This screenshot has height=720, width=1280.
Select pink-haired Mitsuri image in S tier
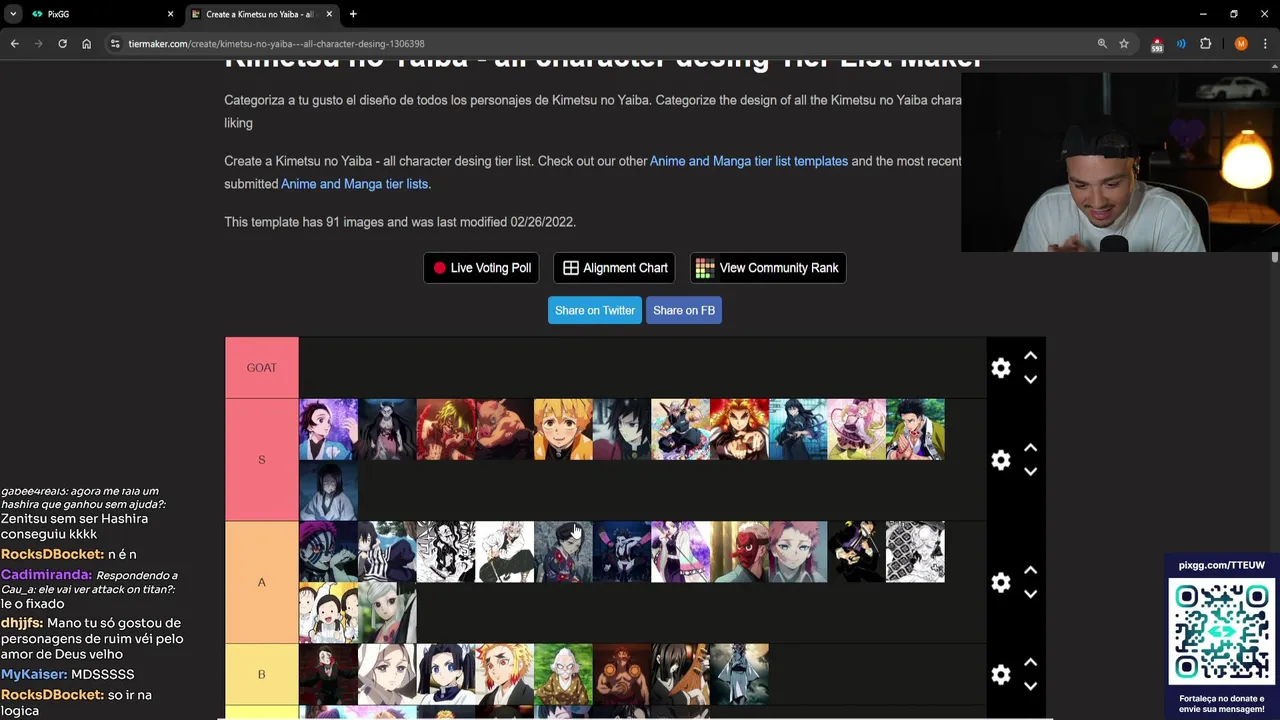856,429
